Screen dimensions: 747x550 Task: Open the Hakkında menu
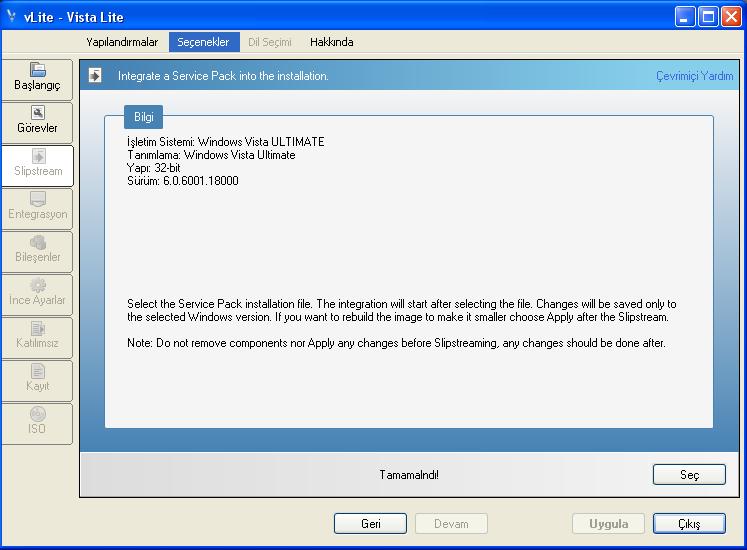click(x=332, y=42)
